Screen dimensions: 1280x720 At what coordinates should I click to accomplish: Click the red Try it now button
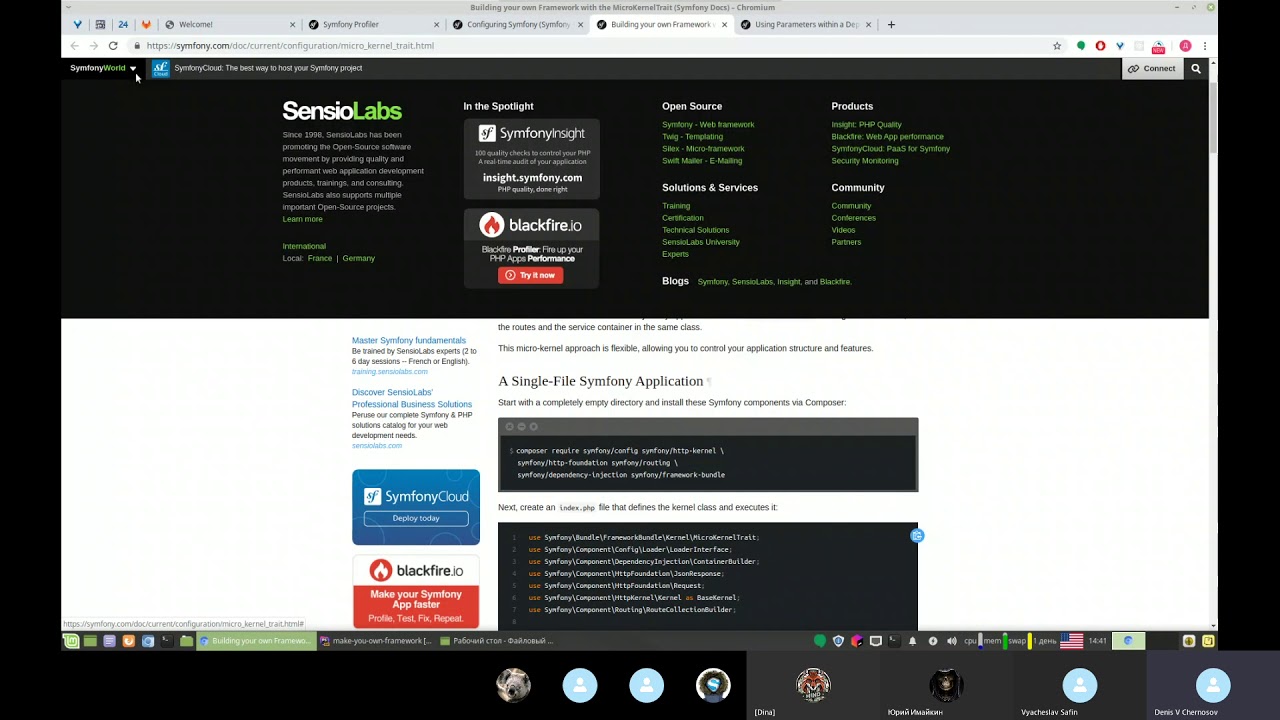(x=530, y=275)
